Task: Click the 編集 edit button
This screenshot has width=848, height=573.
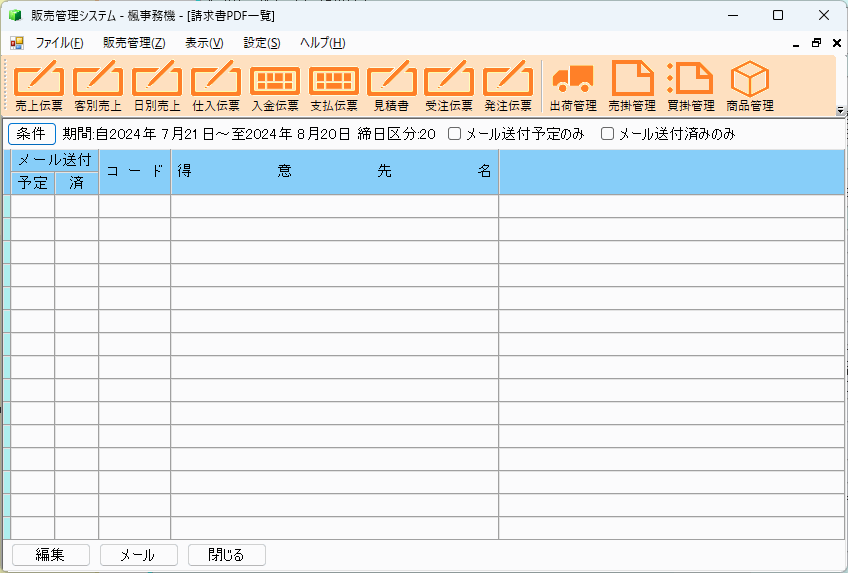Action: (x=51, y=555)
